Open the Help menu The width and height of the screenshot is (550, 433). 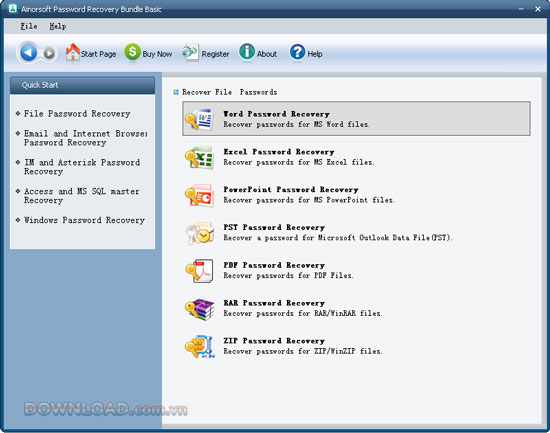58,26
